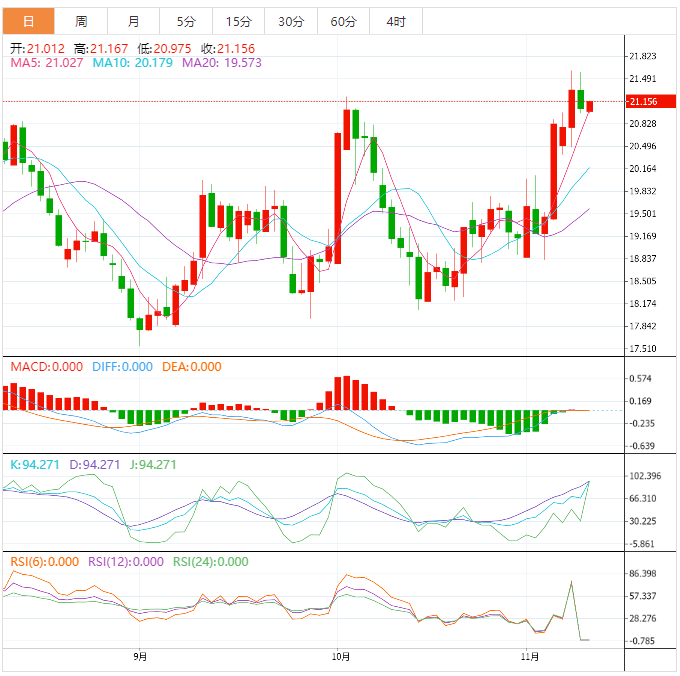Click the 86.398 RSI axis label
This screenshot has width=680, height=676.
click(x=643, y=574)
